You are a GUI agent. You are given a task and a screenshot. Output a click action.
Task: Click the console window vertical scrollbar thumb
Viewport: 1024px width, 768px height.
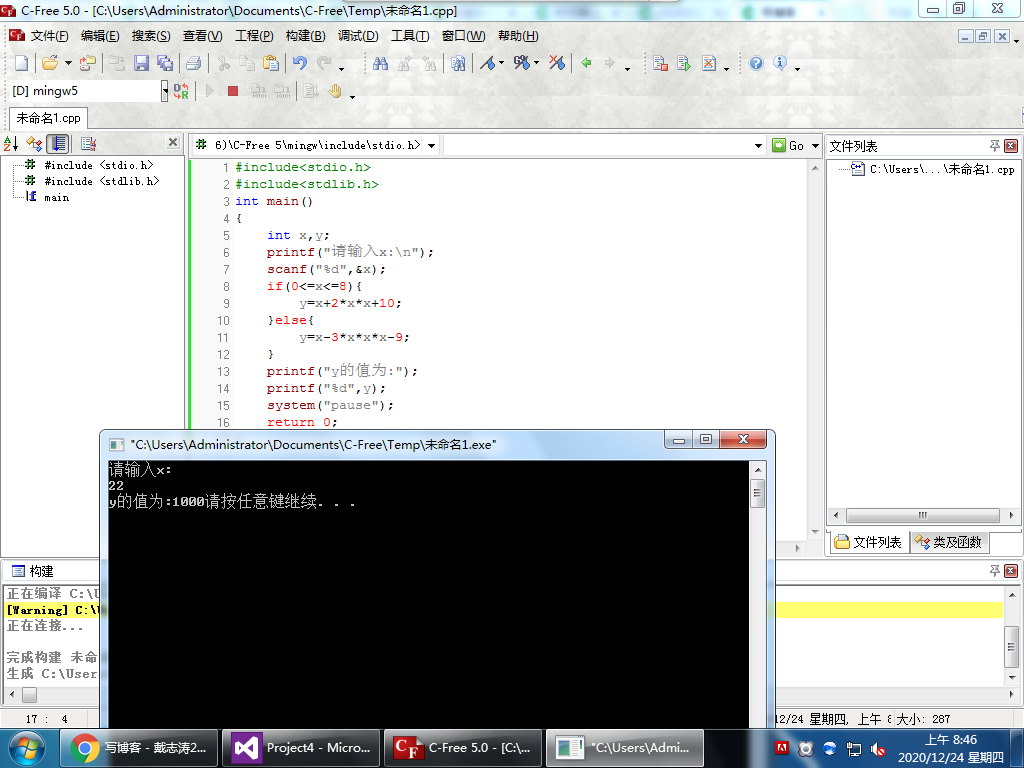(758, 492)
